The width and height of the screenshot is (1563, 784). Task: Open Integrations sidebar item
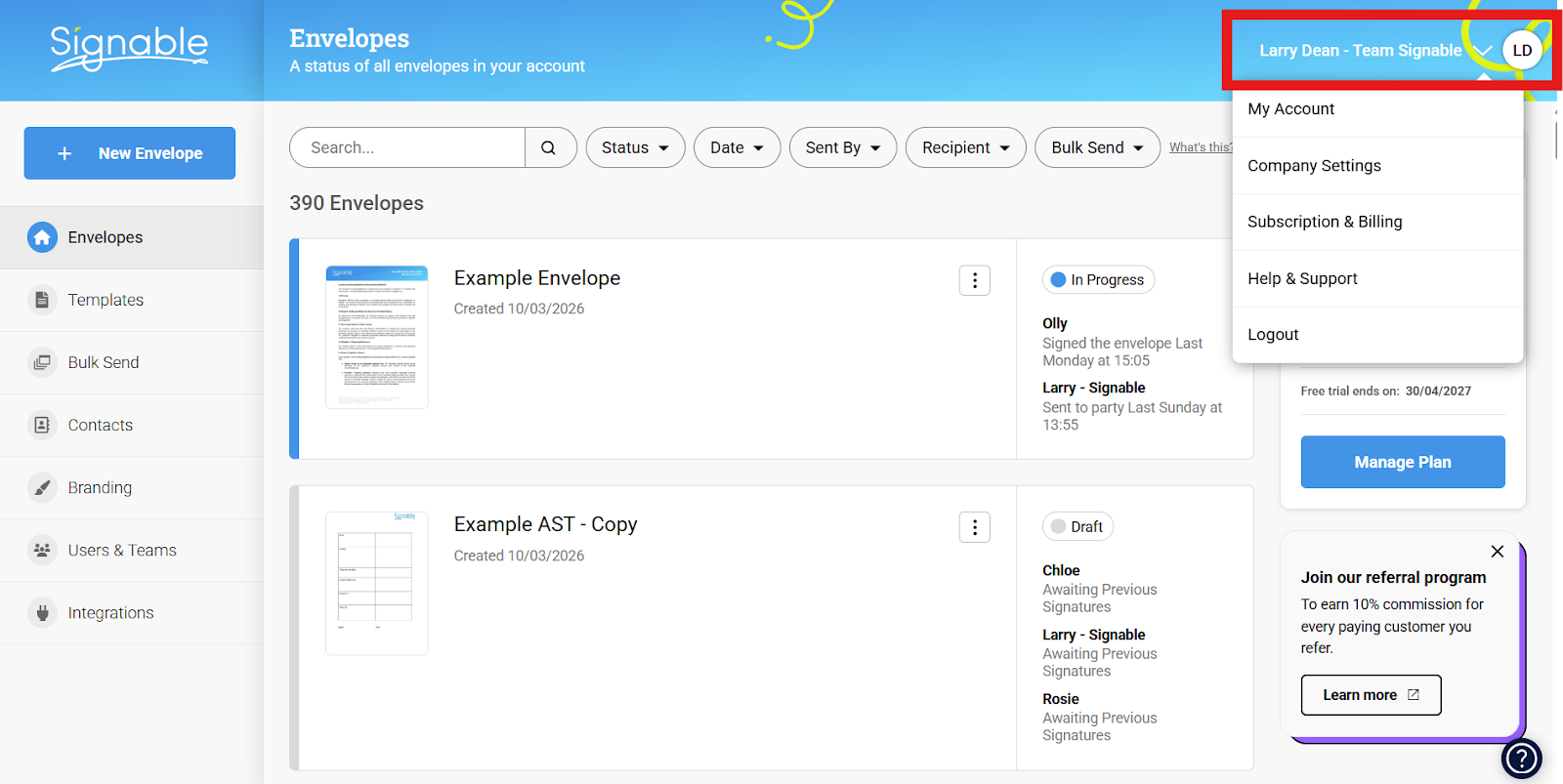132,613
